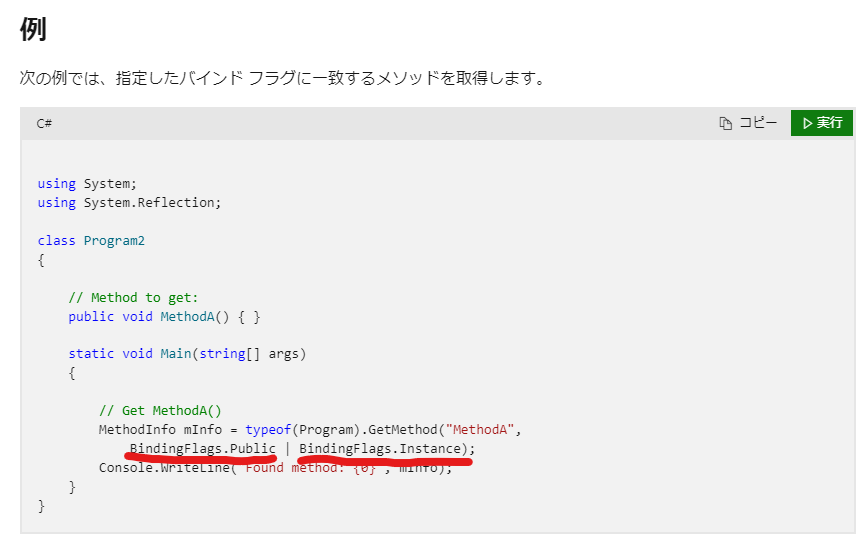Click the comment '// Method to get:'
The image size is (864, 555).
click(133, 298)
